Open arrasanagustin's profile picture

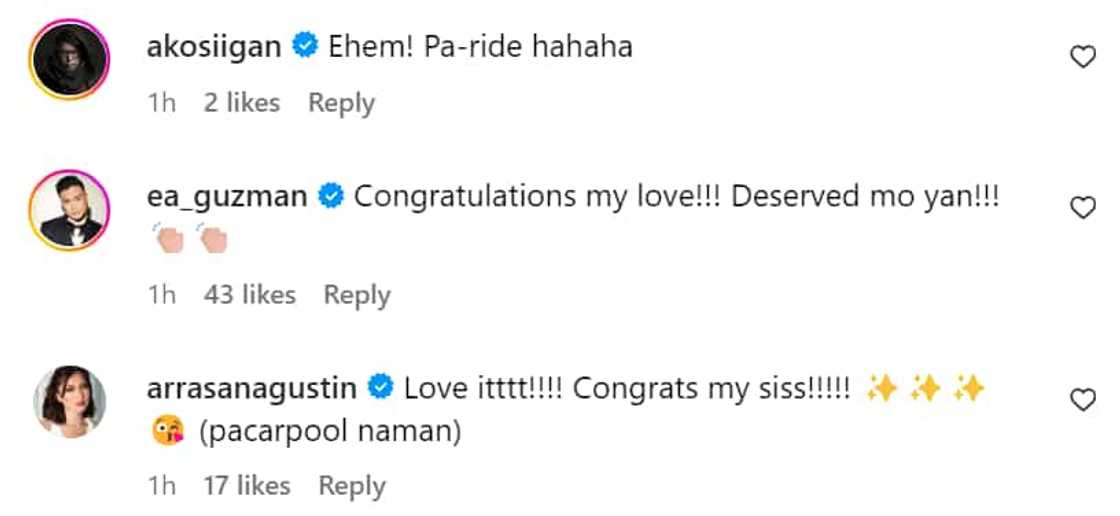point(70,401)
